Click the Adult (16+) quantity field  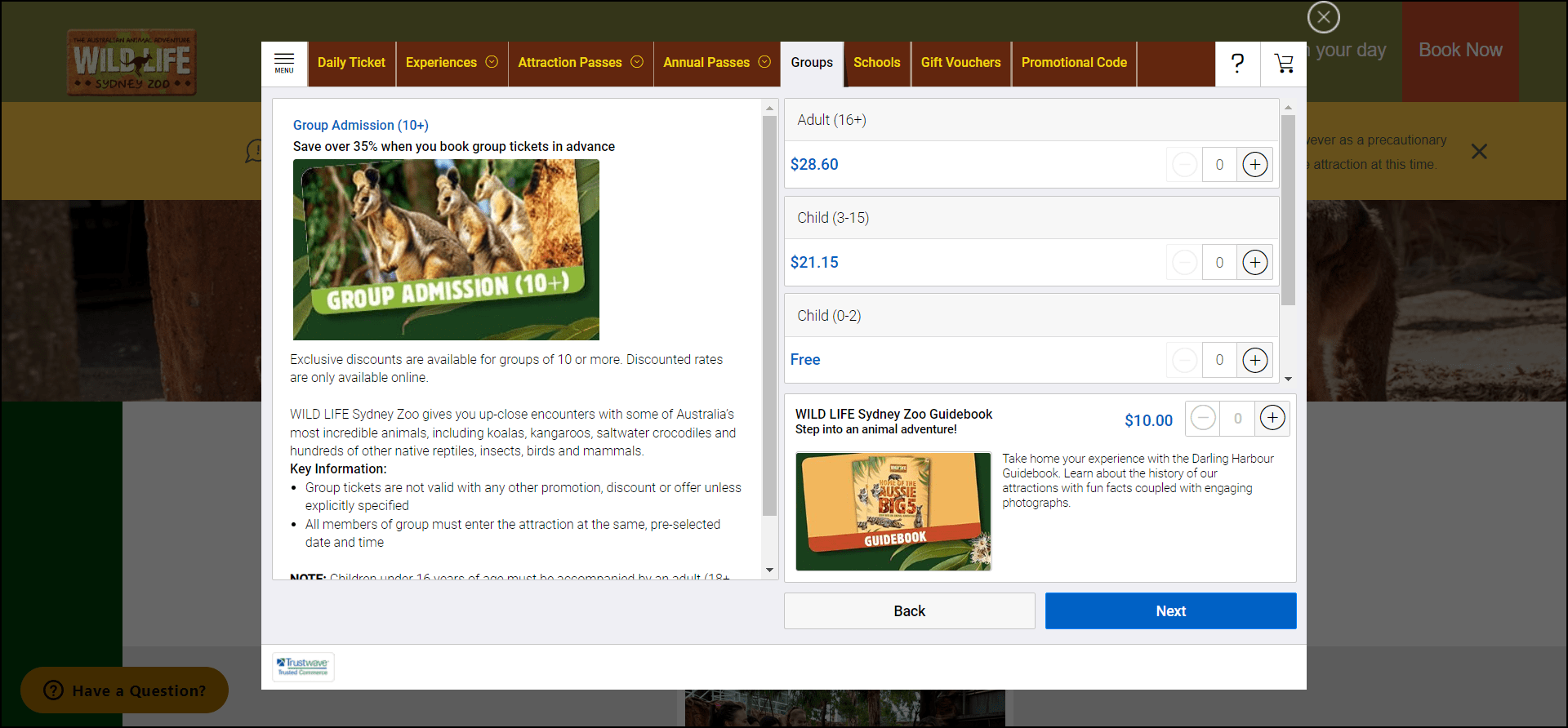1219,164
